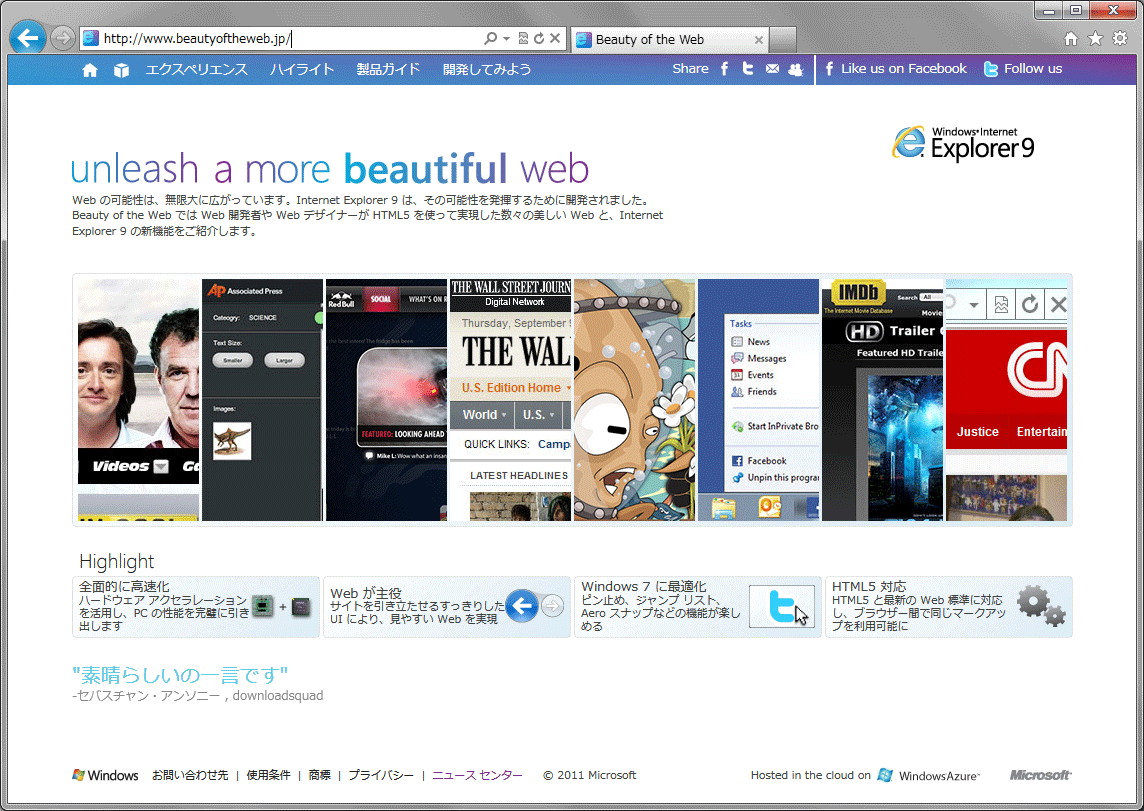The image size is (1144, 811).
Task: Click the chip icons in 全面的に高速化 card
Action: pyautogui.click(x=282, y=606)
